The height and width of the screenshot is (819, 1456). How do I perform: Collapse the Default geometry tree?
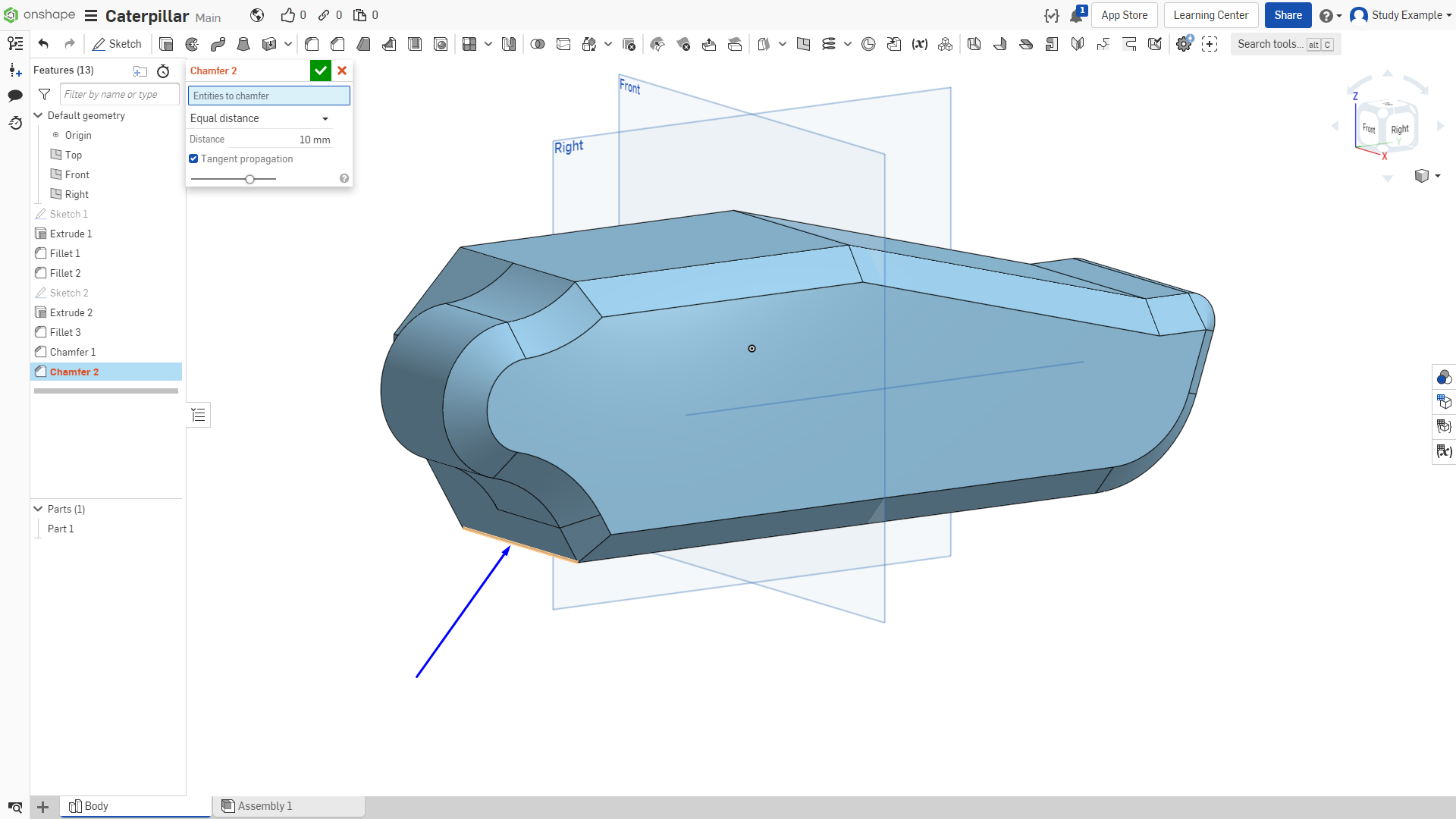(x=38, y=115)
